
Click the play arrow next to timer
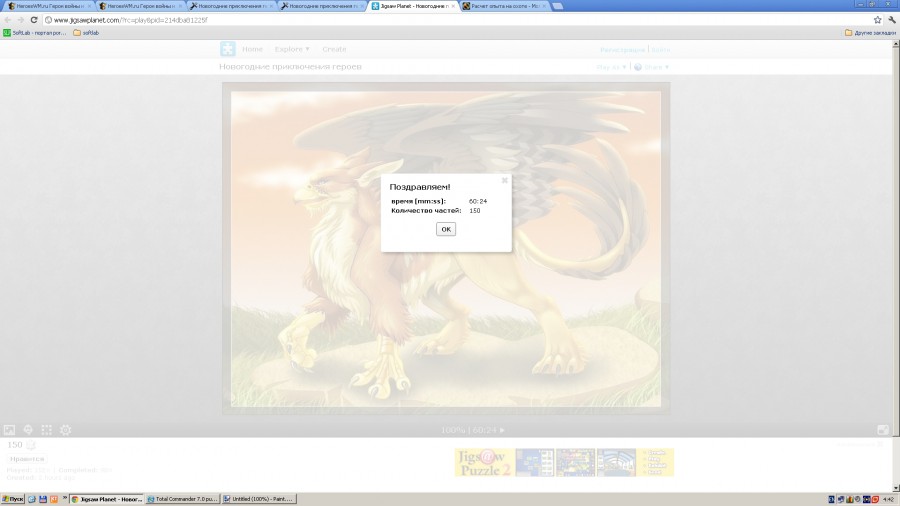click(x=503, y=430)
